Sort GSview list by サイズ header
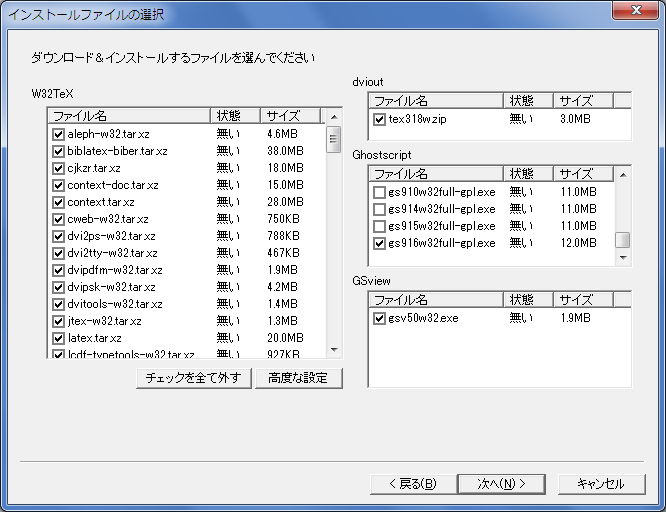 (x=583, y=300)
